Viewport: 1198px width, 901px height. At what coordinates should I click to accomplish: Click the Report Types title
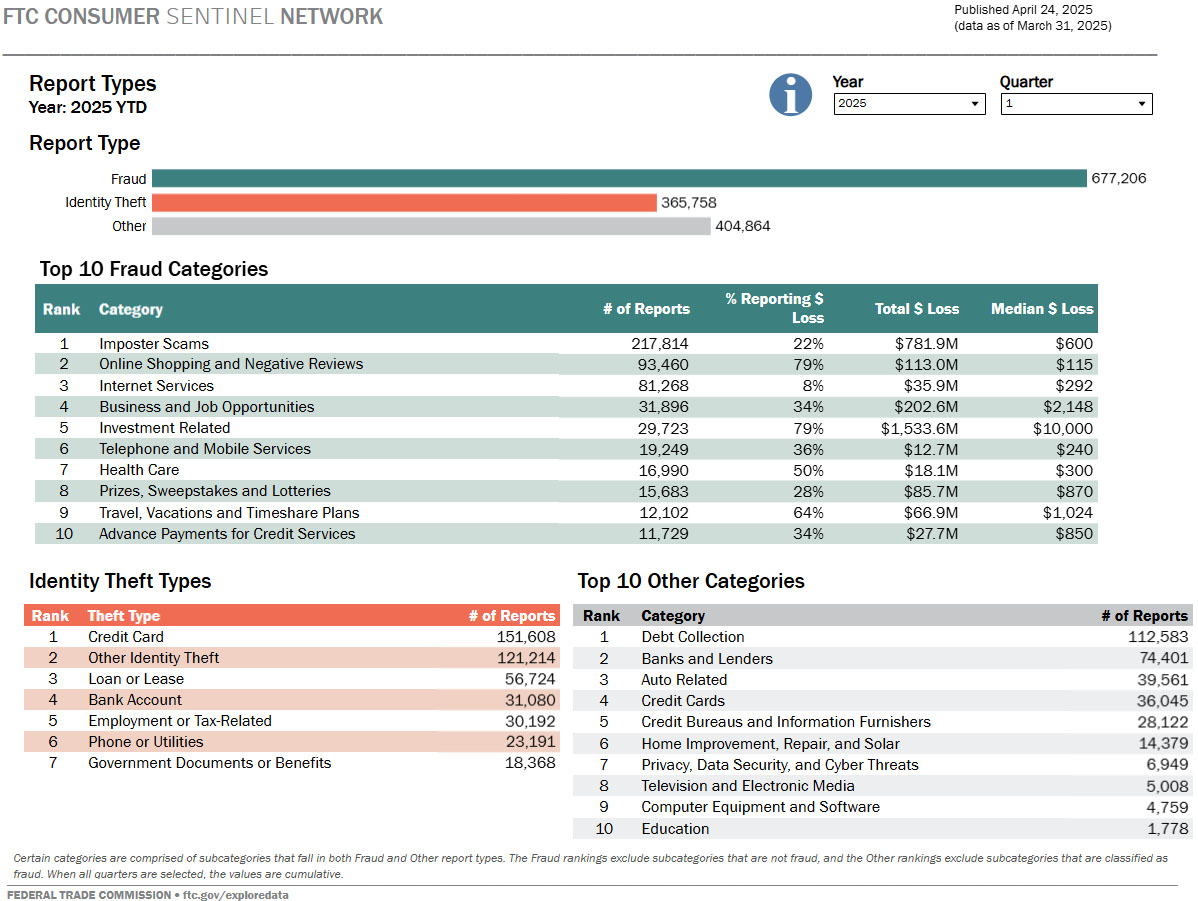(x=93, y=83)
